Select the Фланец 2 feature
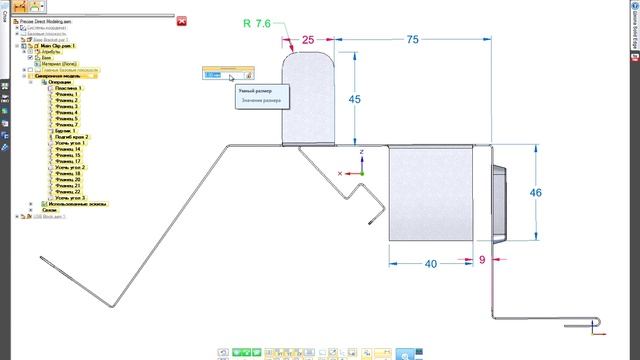The image size is (640, 360). coord(66,100)
